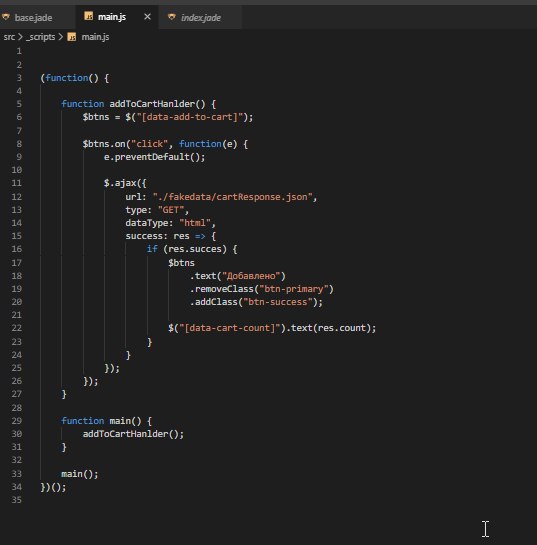
Task: Click the "./fakedata/cartResponse.json" url string
Action: click(233, 197)
